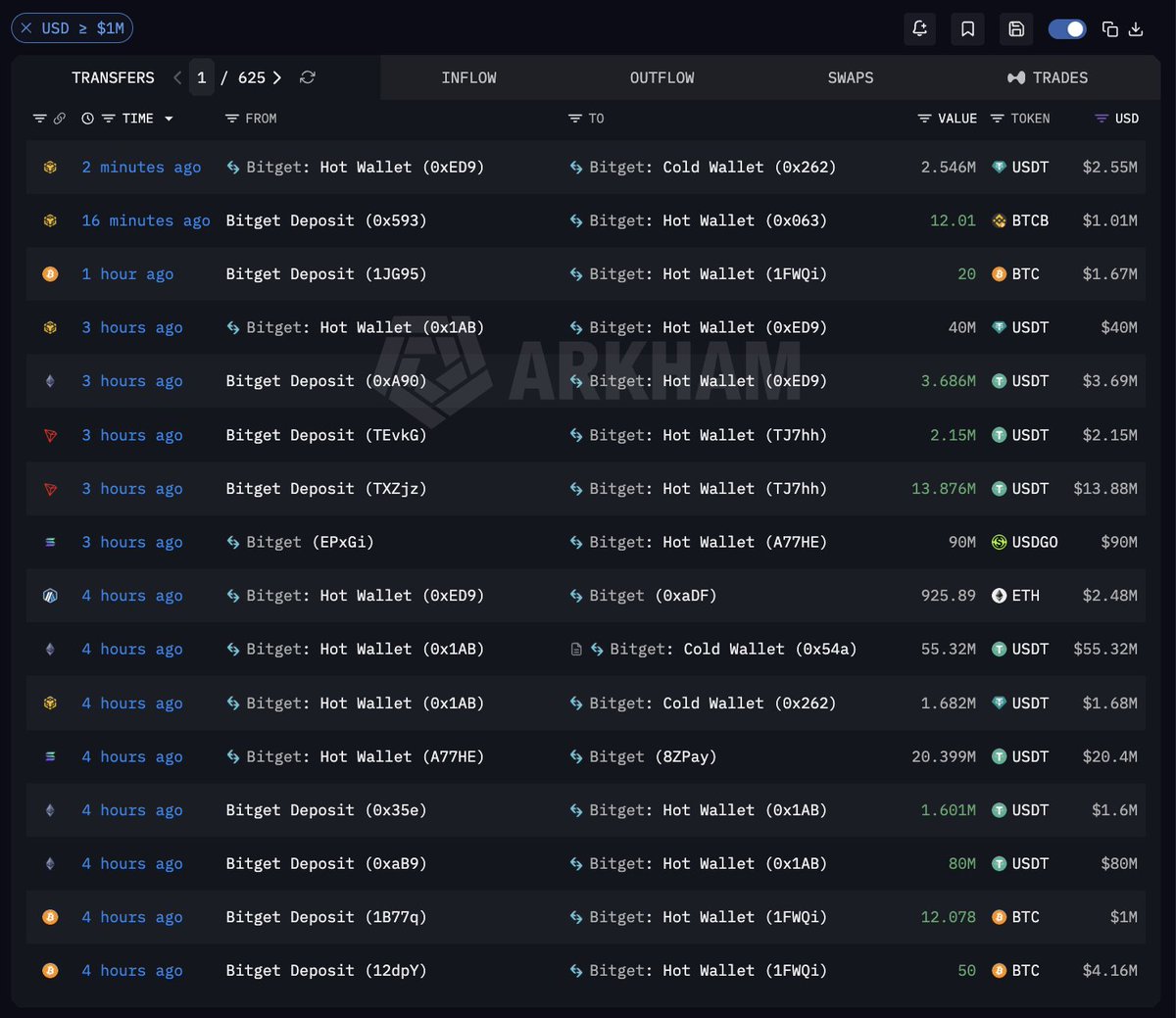Image resolution: width=1176 pixels, height=1018 pixels.
Task: Open the TOKEN column filter
Action: [x=997, y=119]
